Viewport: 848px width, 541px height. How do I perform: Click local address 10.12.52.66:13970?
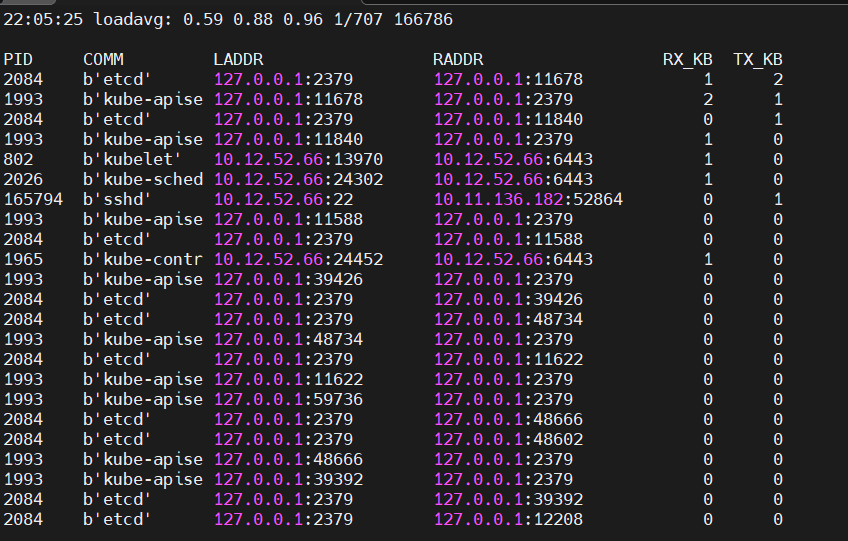point(298,160)
